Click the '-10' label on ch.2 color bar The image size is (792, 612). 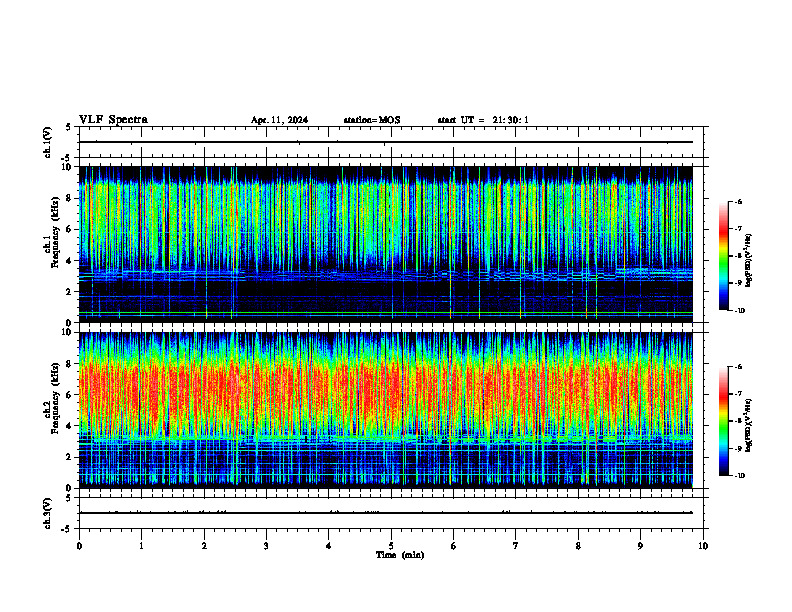coord(739,476)
